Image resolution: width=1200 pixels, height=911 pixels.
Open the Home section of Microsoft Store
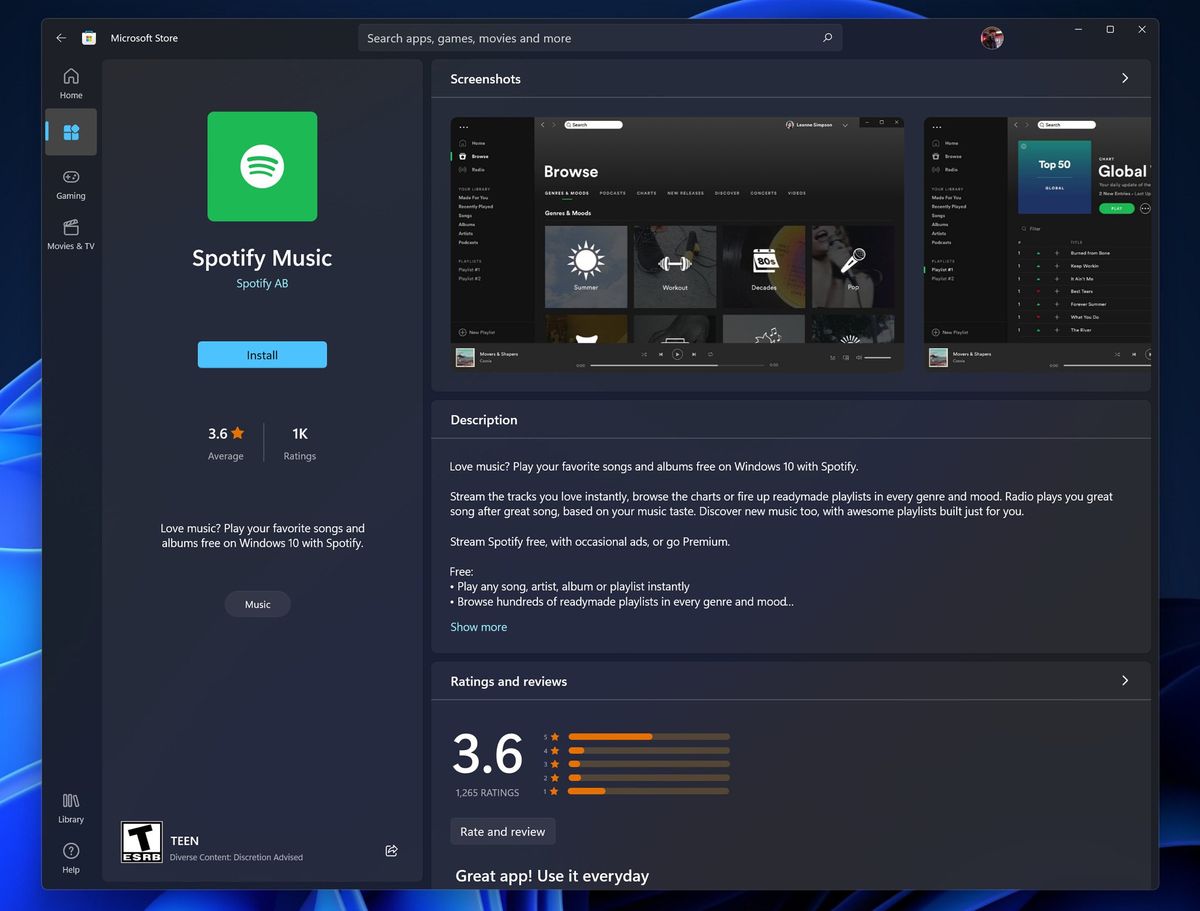70,82
